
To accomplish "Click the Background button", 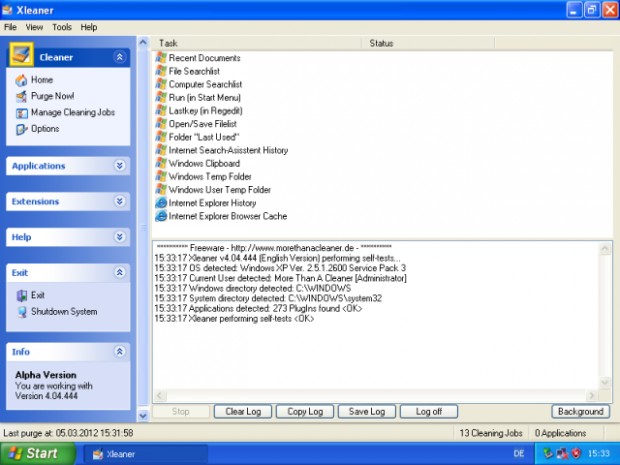I will (580, 412).
